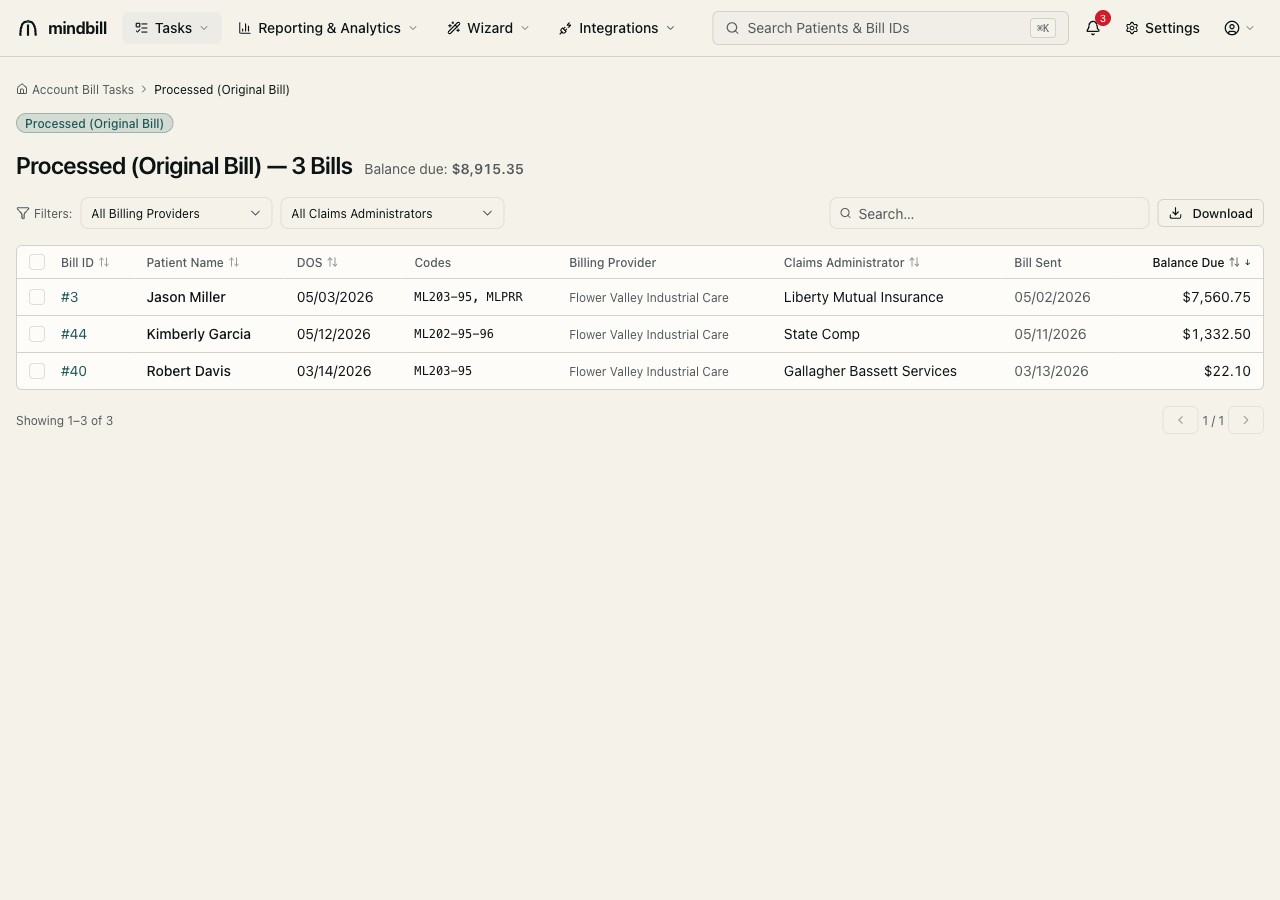Expand the Tasks menu
This screenshot has width=1280, height=900.
click(x=172, y=28)
